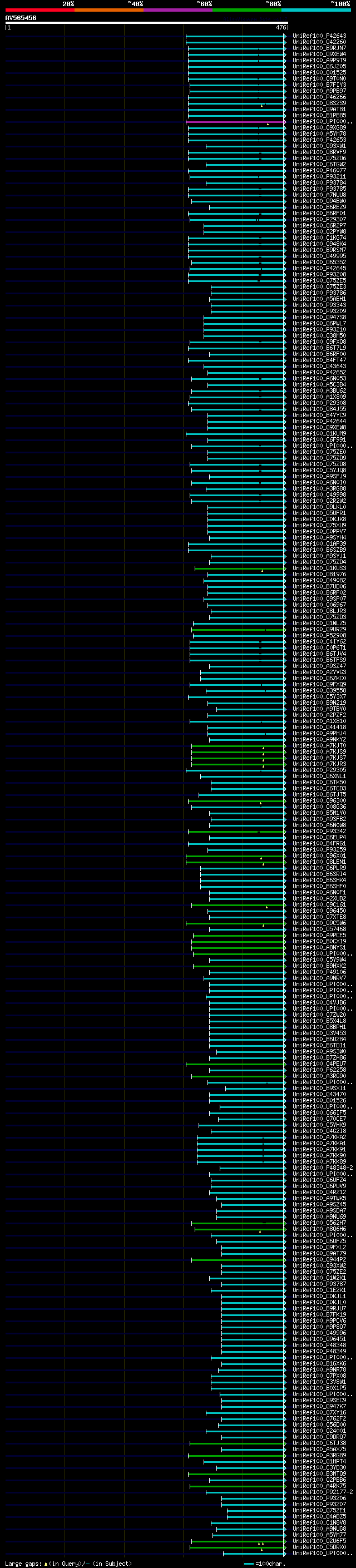Click the green alignment bar for C6TJ38
The height and width of the screenshot is (1568, 356).
(238, 1443)
